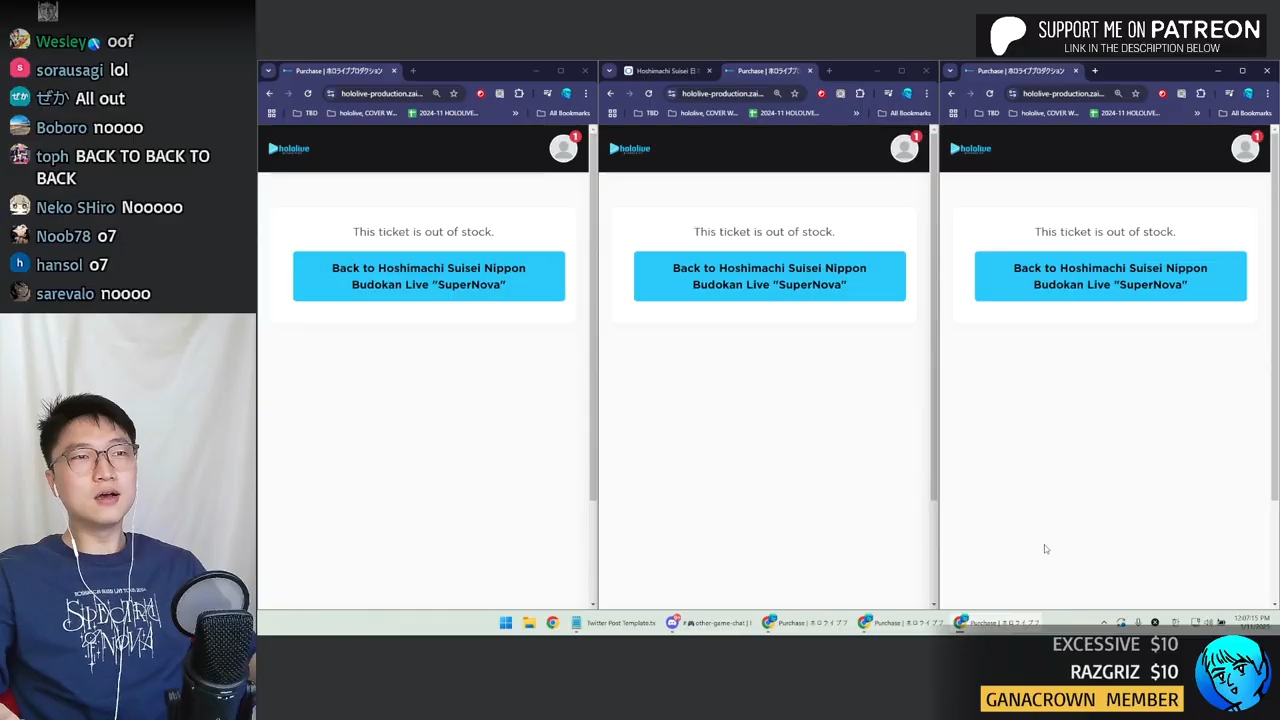Open the zoom magnifier in the right window's address bar
The width and height of the screenshot is (1280, 720).
[1118, 93]
